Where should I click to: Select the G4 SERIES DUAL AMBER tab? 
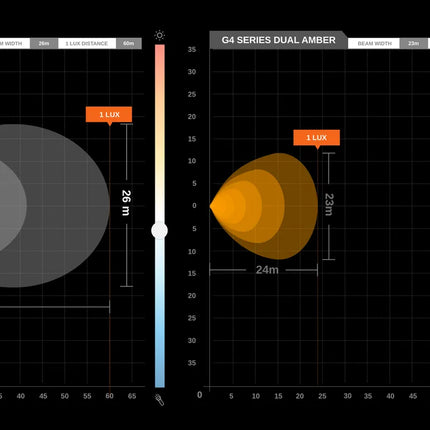278,40
